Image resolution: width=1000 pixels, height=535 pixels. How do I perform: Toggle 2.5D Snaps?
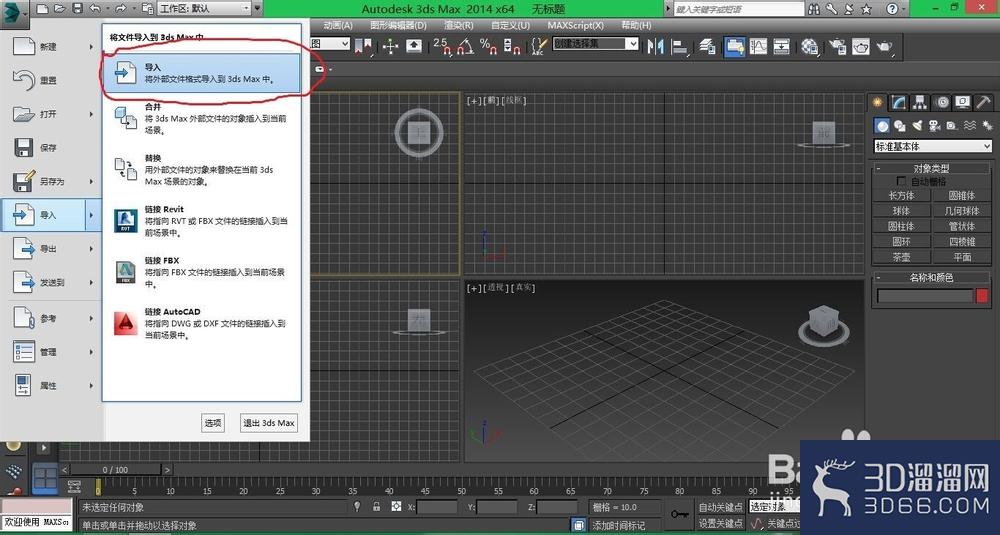click(x=443, y=46)
